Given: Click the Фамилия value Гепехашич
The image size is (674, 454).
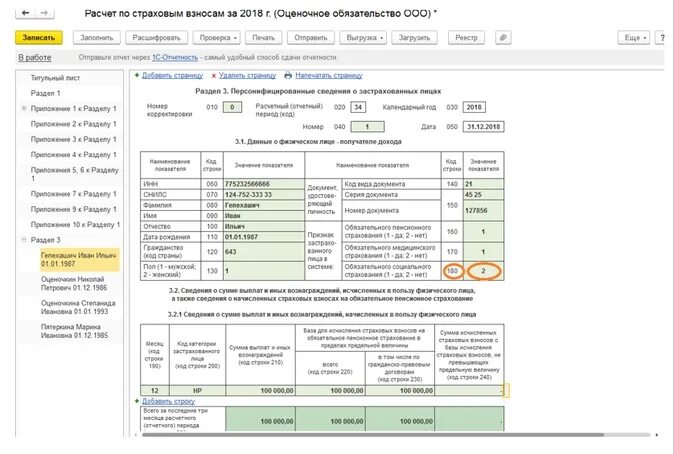Looking at the screenshot, I should [264, 205].
